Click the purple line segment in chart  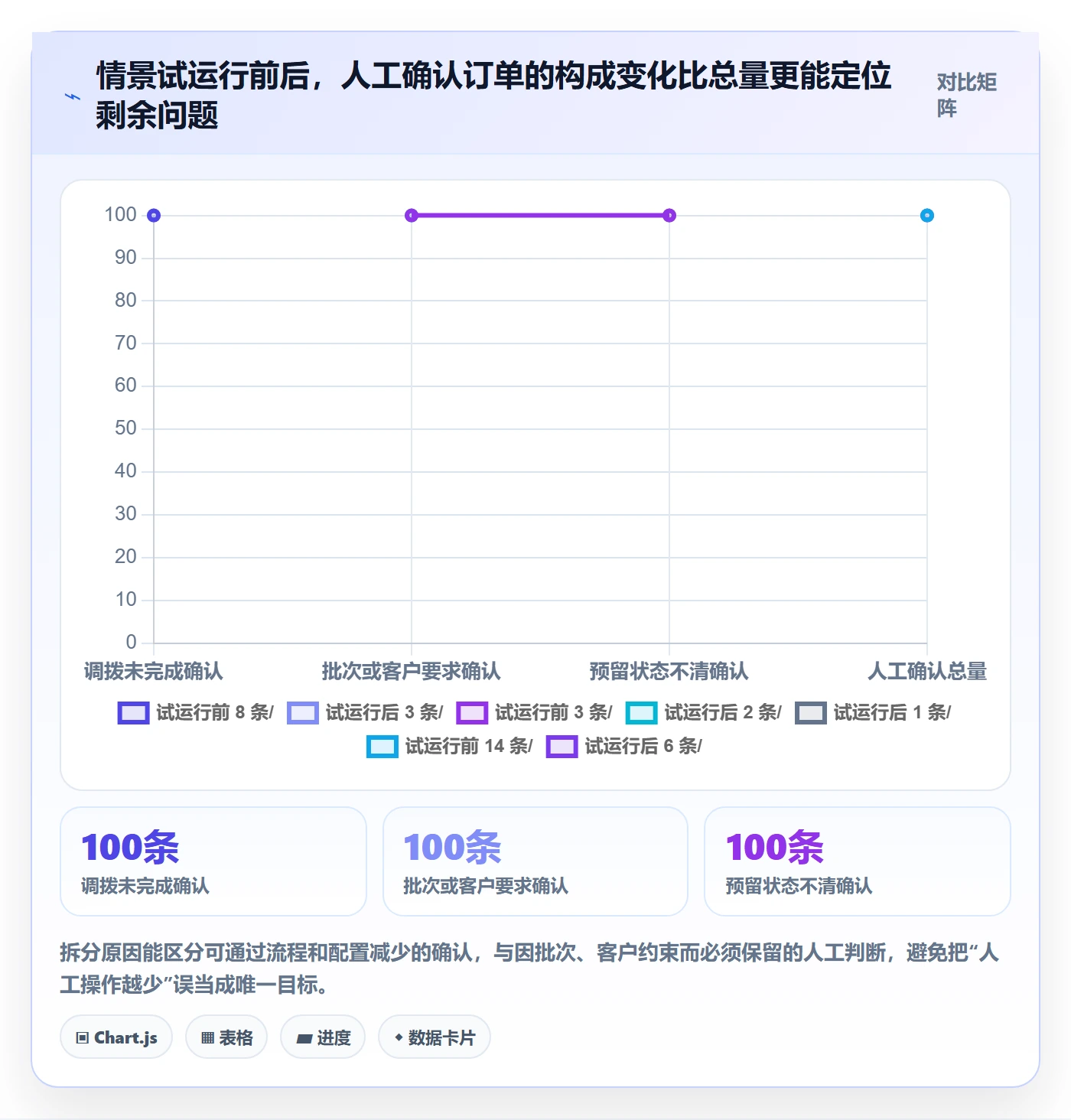point(540,216)
